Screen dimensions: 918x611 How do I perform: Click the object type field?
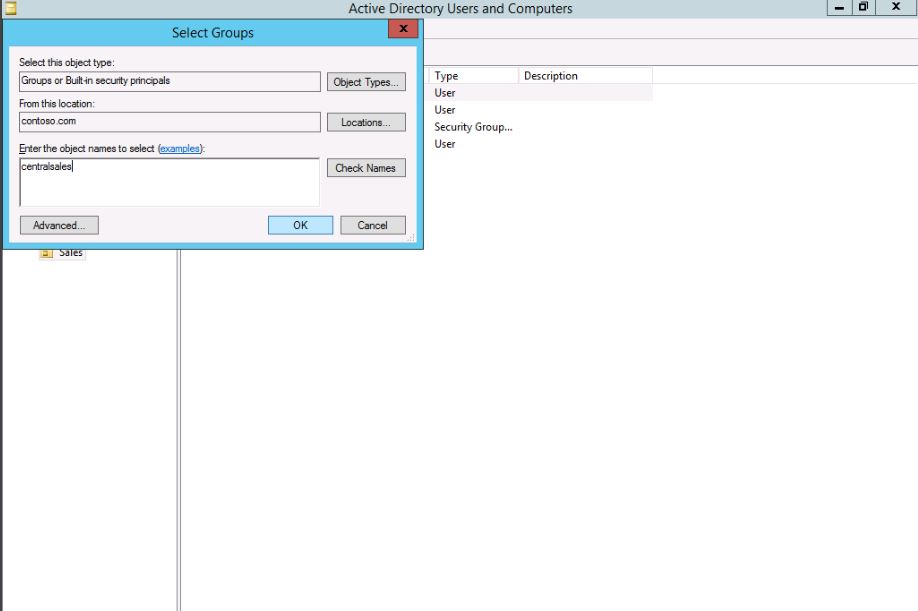point(169,81)
